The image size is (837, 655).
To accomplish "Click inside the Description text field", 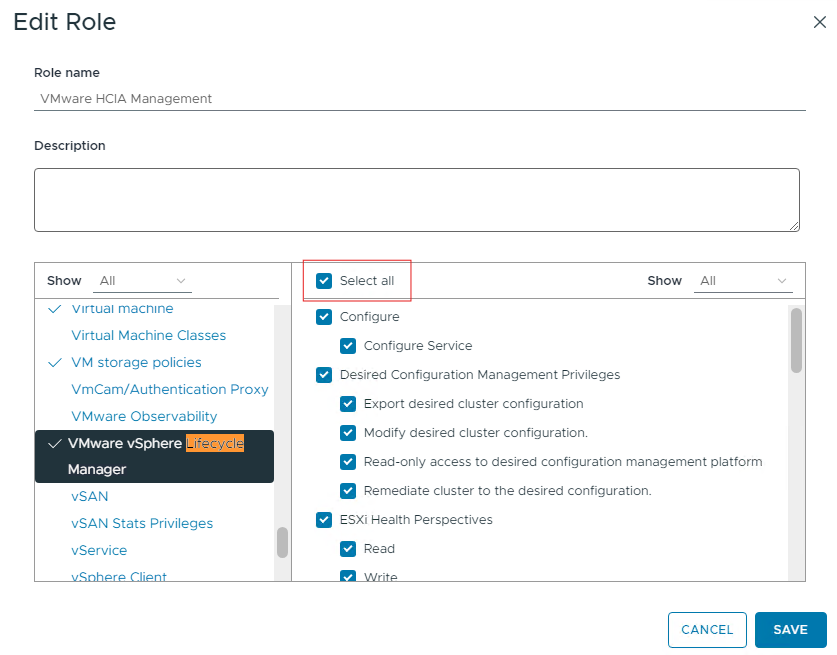I will (x=416, y=199).
